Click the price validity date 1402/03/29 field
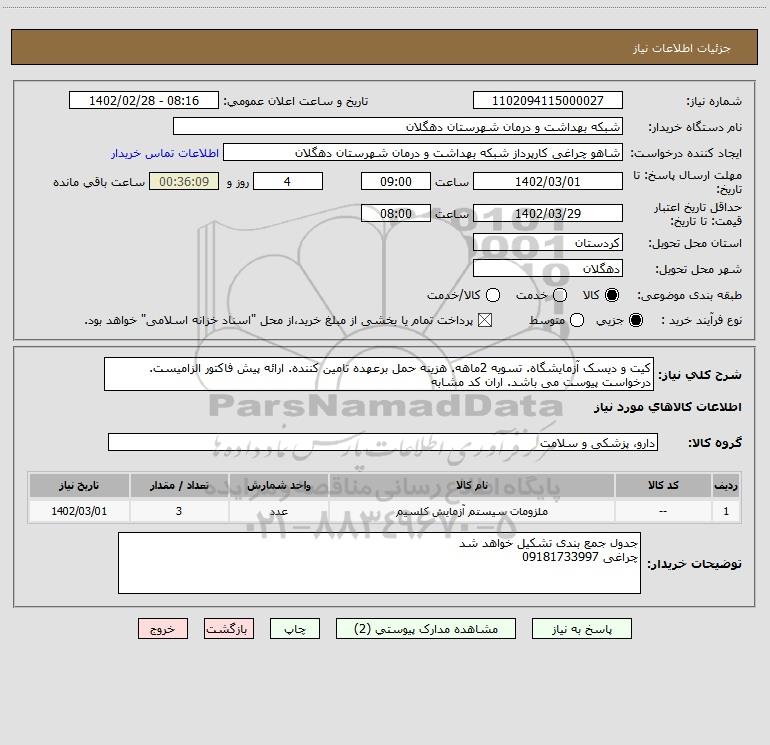The width and height of the screenshot is (770, 745). click(x=548, y=213)
